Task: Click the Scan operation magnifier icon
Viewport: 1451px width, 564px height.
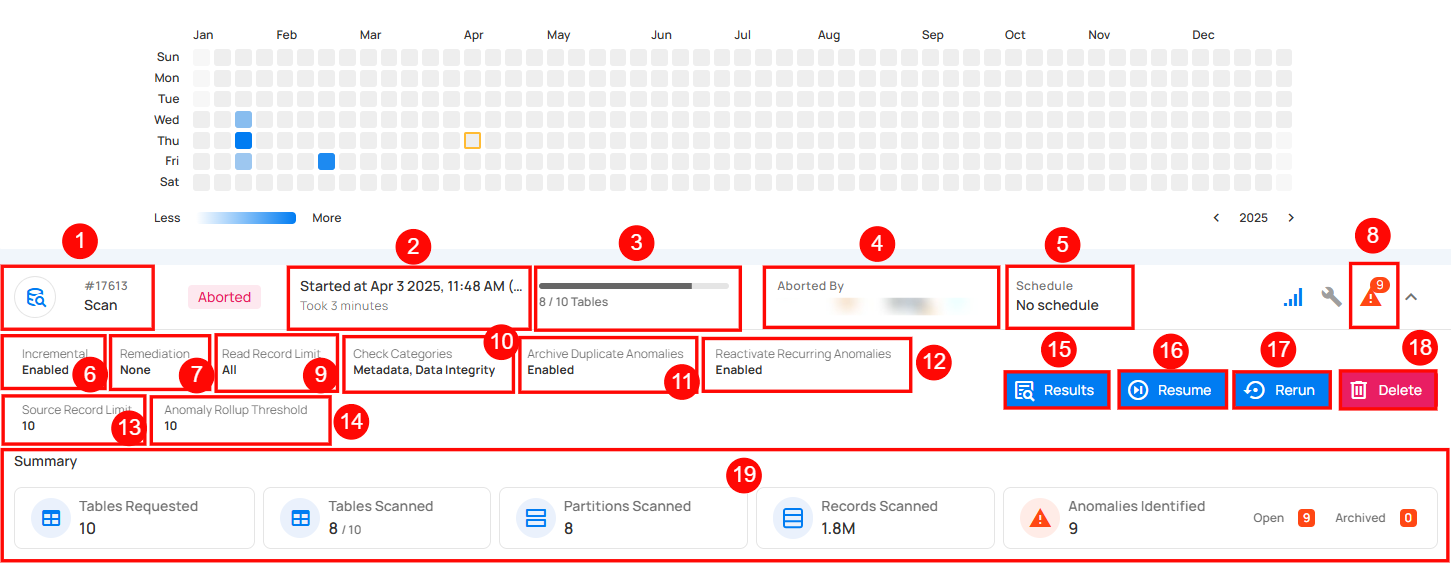Action: [36, 297]
